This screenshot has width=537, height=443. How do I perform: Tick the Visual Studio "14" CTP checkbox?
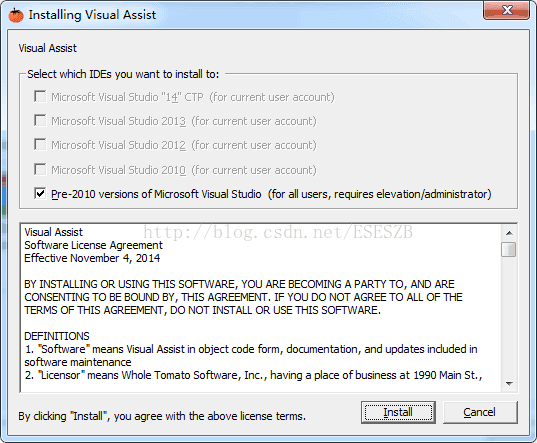pyautogui.click(x=40, y=97)
